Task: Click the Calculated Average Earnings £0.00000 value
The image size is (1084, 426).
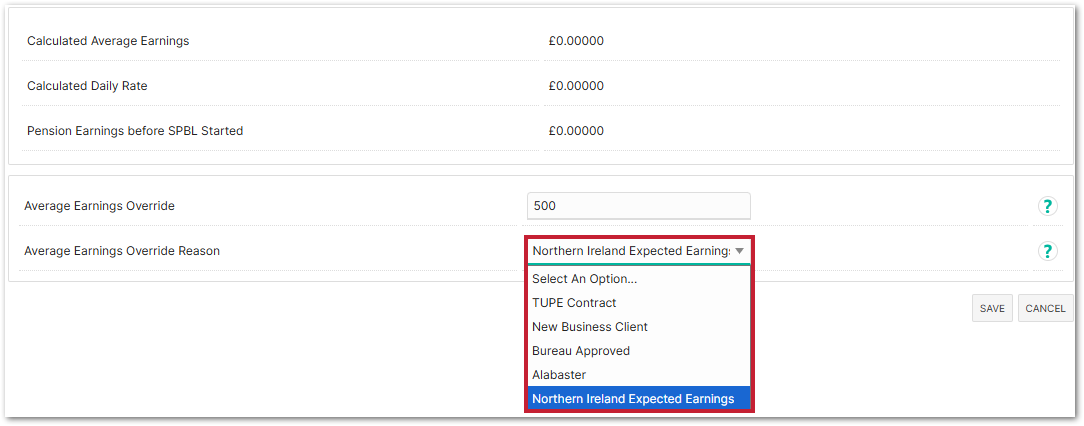Action: tap(576, 41)
